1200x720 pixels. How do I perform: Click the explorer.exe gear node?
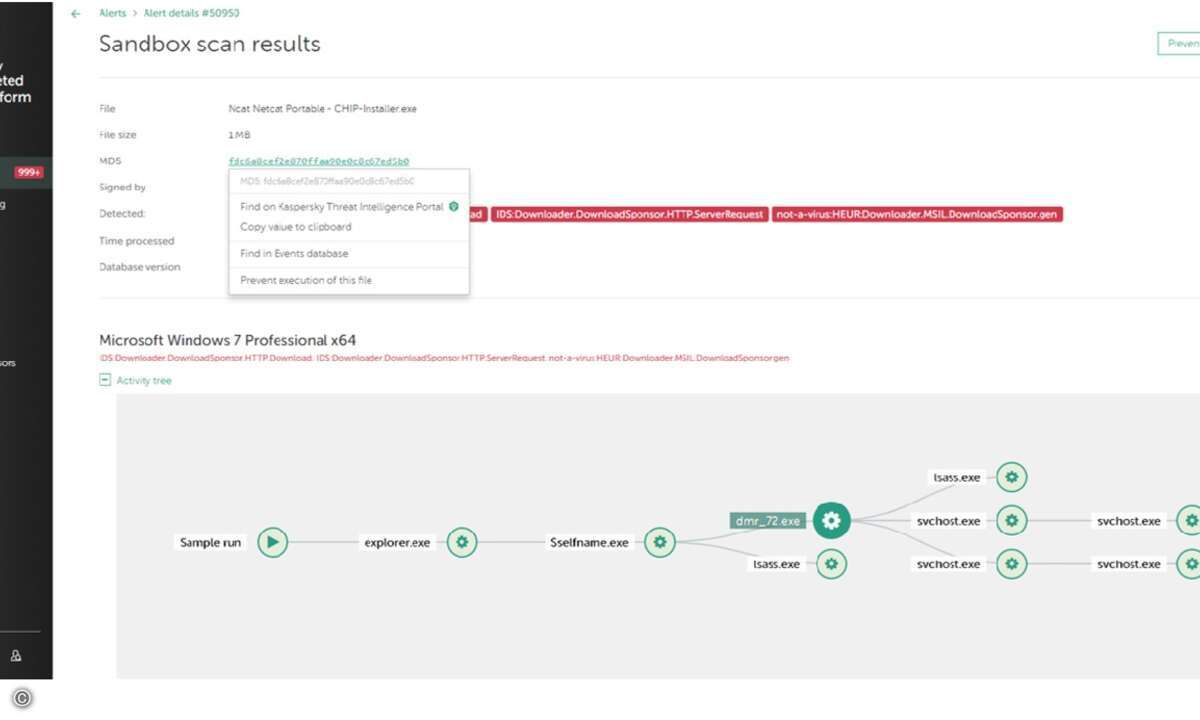461,543
